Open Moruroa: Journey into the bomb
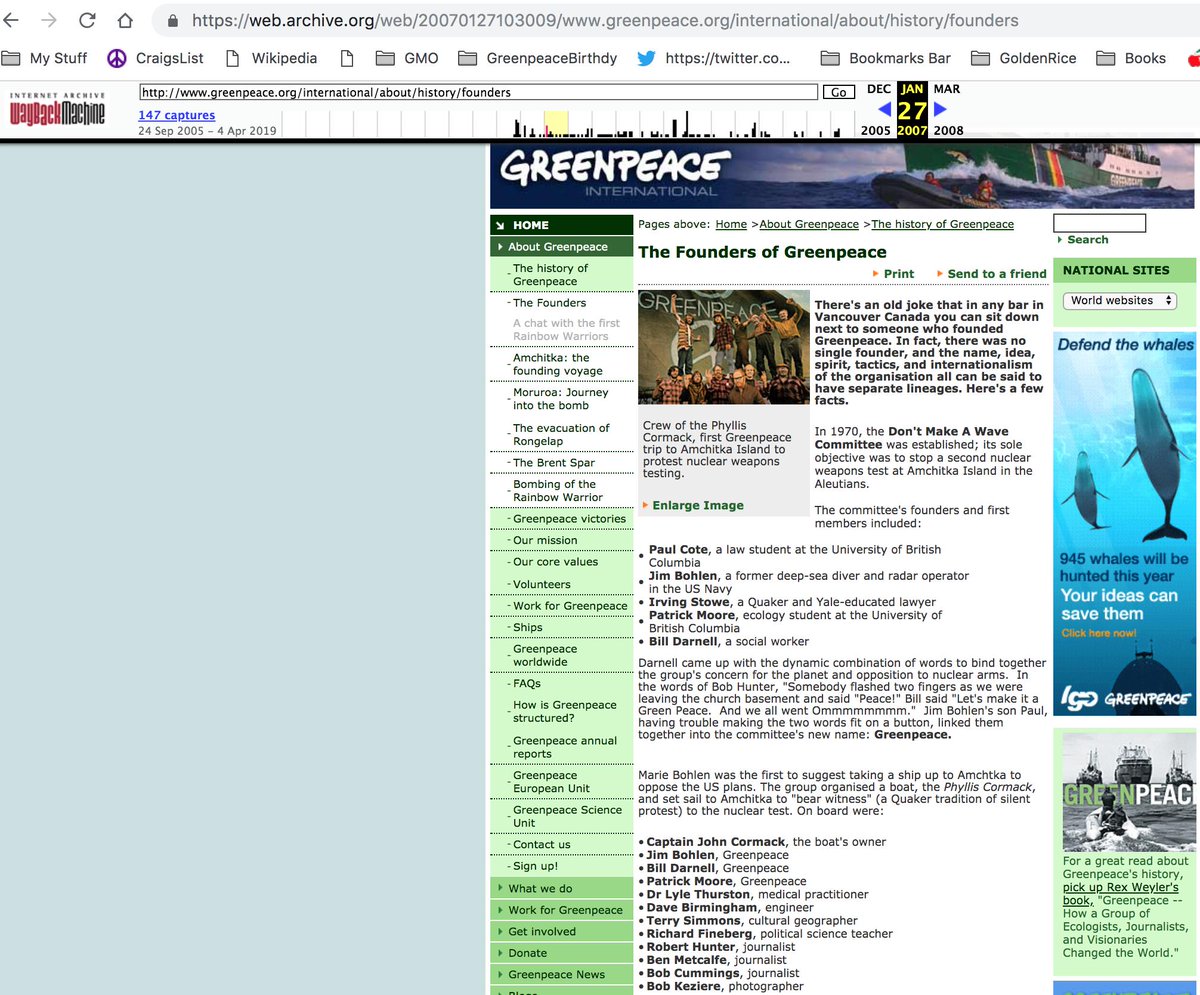Image resolution: width=1200 pixels, height=995 pixels. pyautogui.click(x=560, y=399)
